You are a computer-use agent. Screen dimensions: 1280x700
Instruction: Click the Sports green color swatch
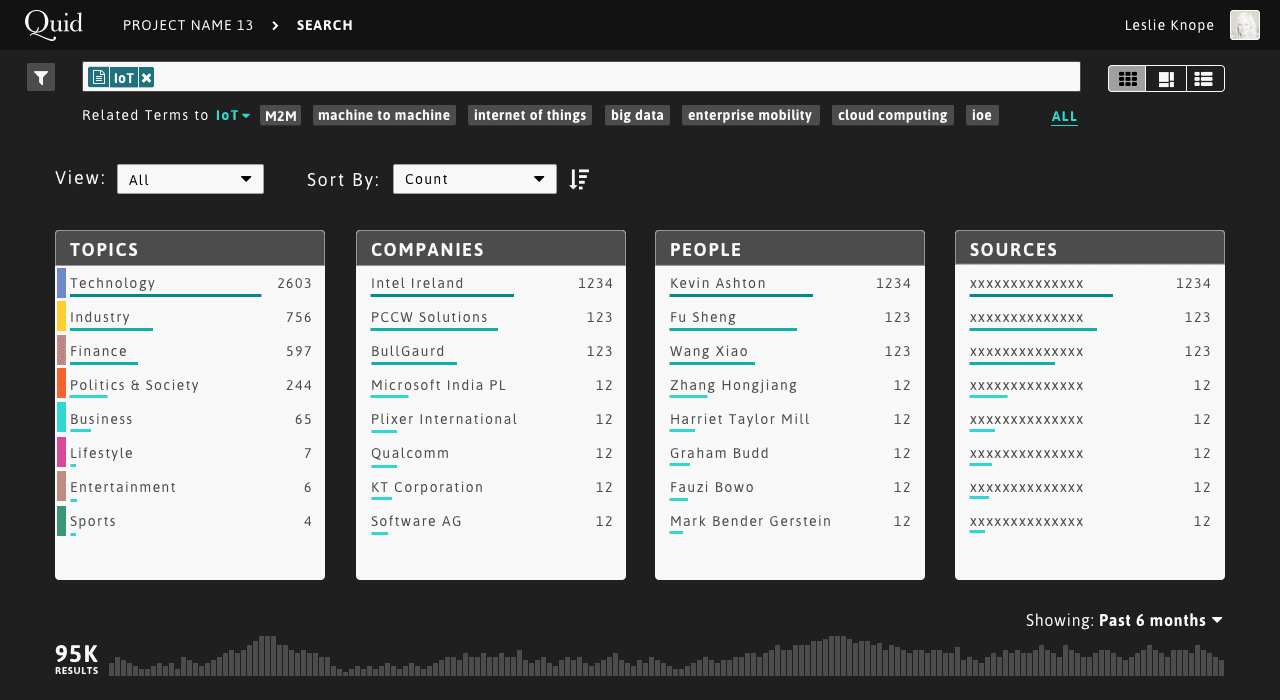[61, 521]
